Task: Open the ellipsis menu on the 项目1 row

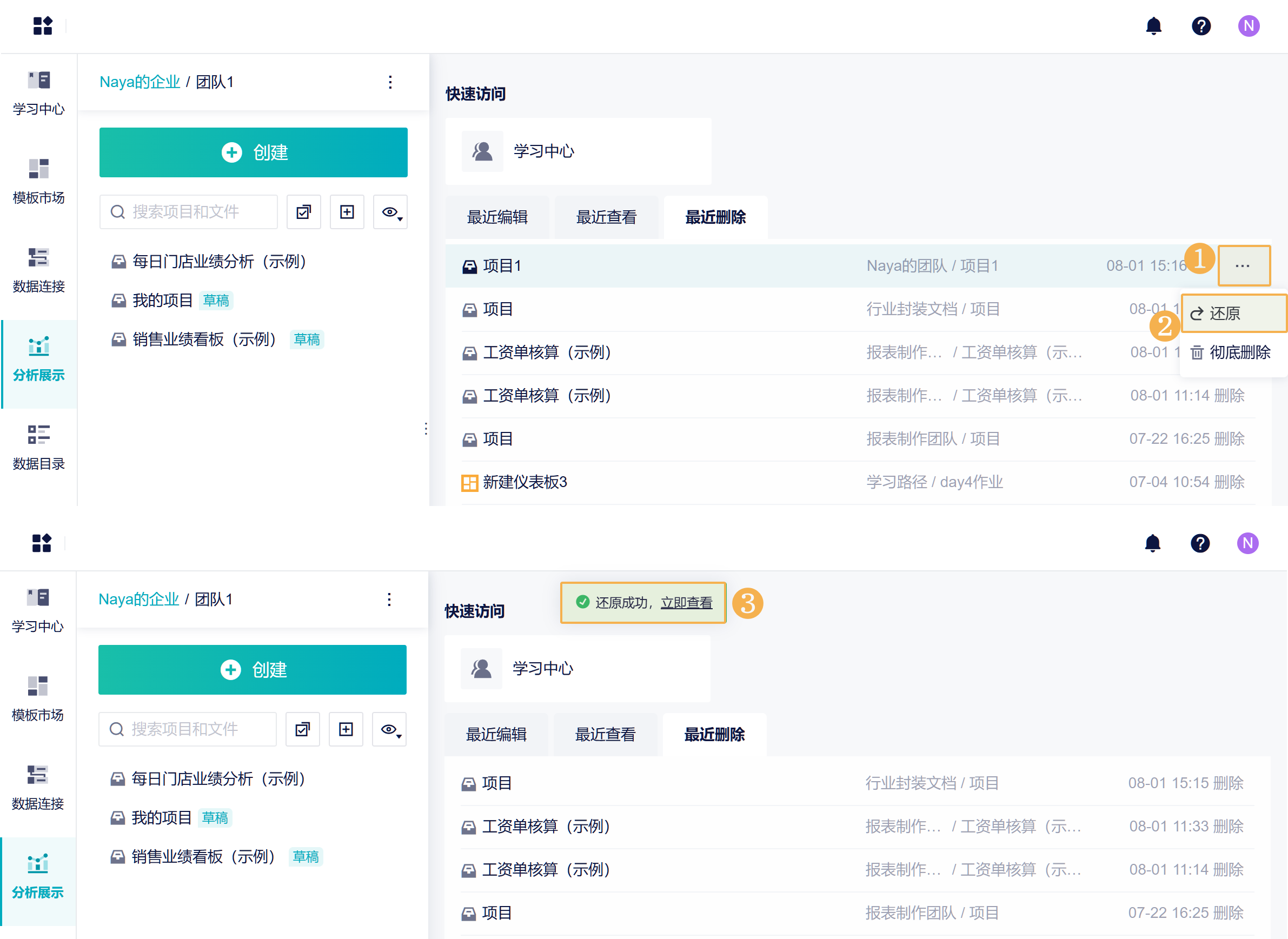Action: pyautogui.click(x=1243, y=265)
